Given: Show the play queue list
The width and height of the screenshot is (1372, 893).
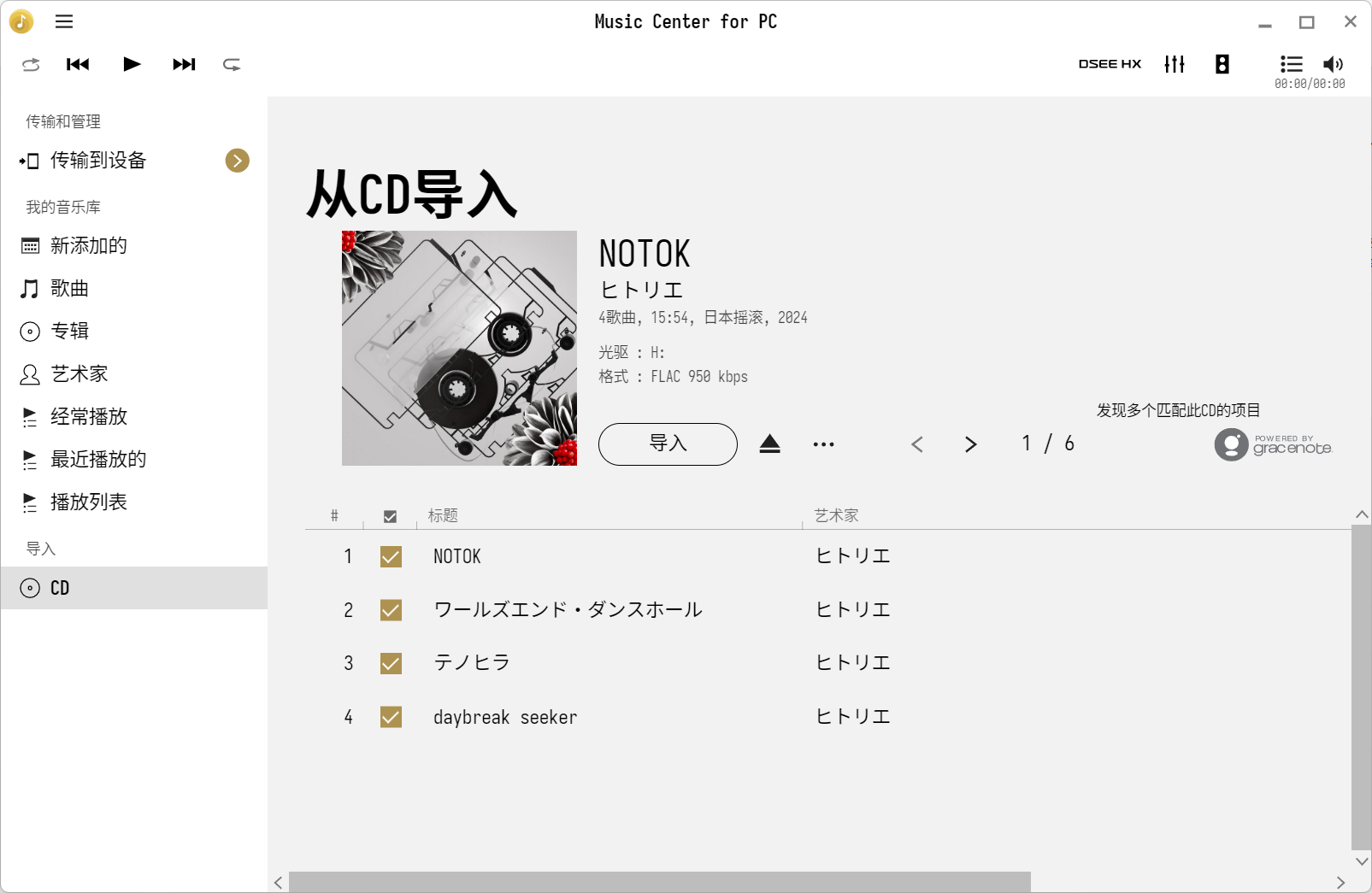Looking at the screenshot, I should [x=1291, y=64].
